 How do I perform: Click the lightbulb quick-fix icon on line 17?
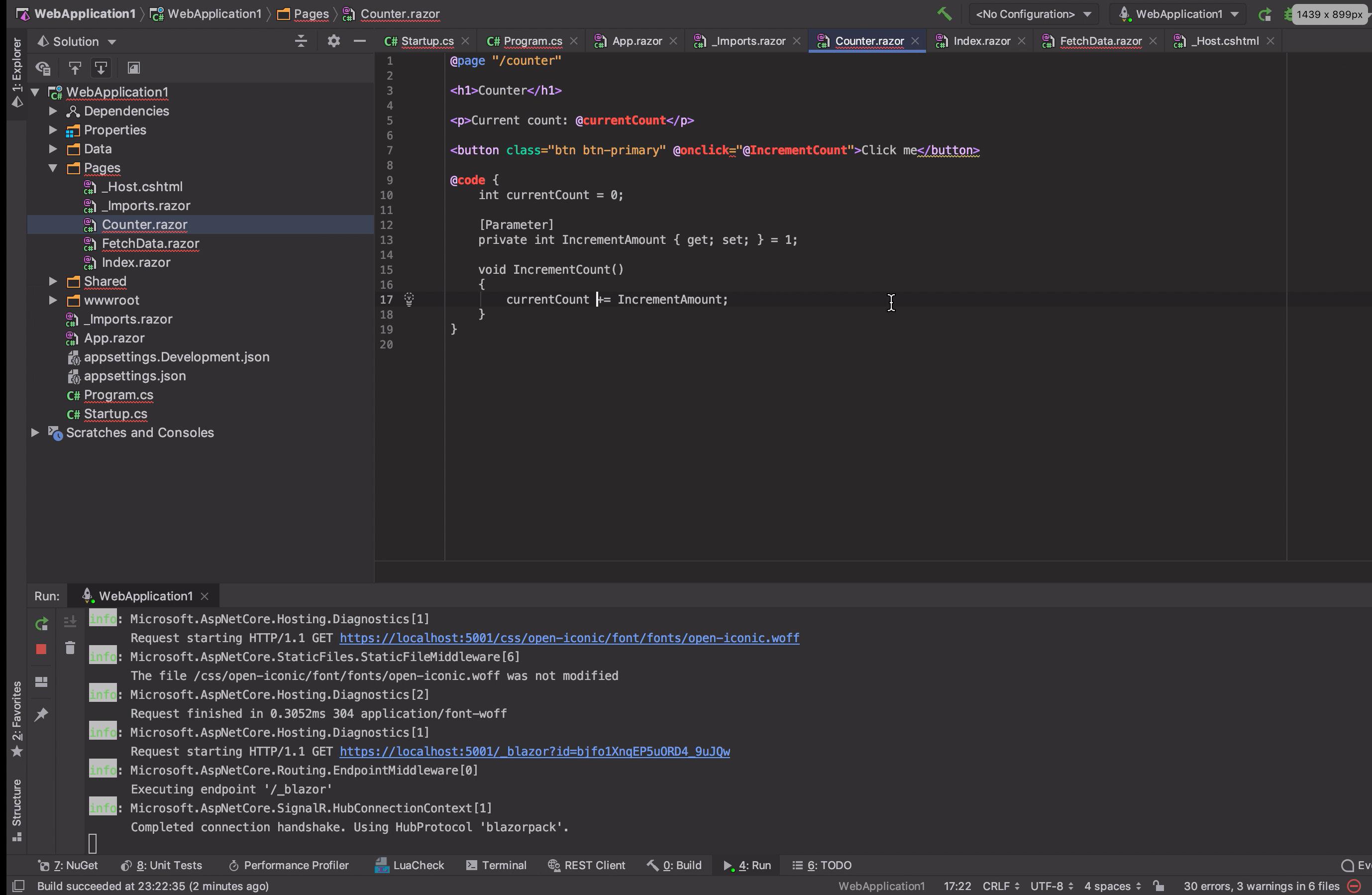click(x=409, y=299)
